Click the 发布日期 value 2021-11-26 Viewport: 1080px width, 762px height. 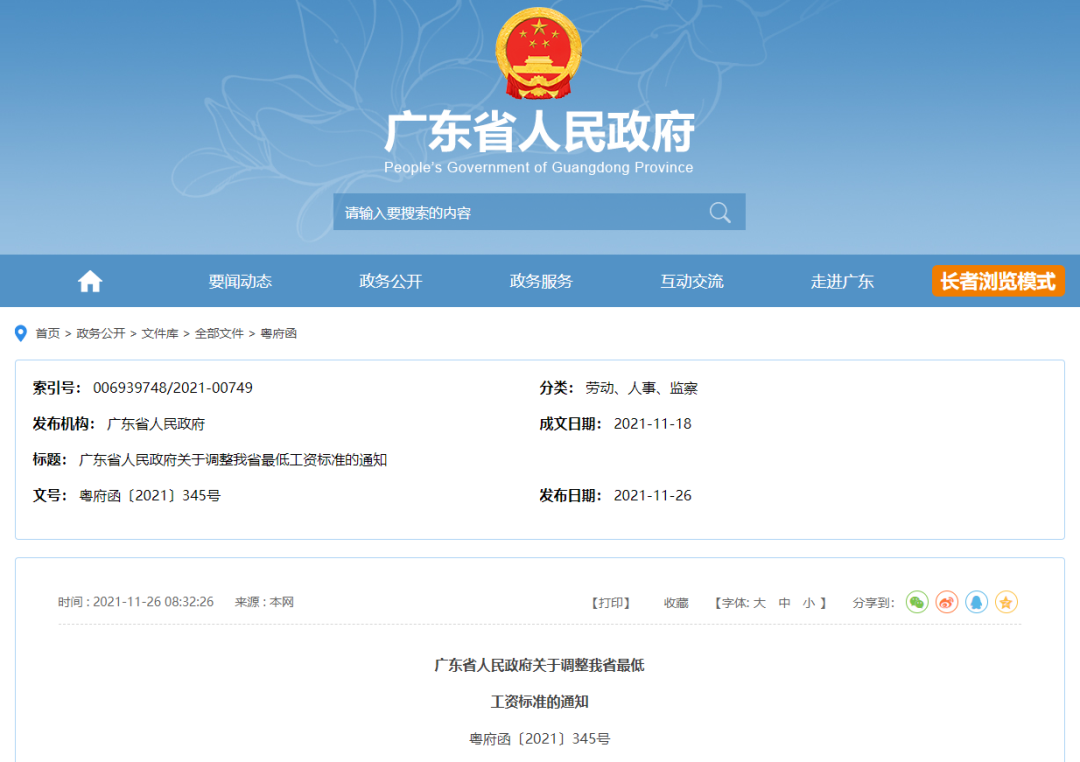point(652,495)
